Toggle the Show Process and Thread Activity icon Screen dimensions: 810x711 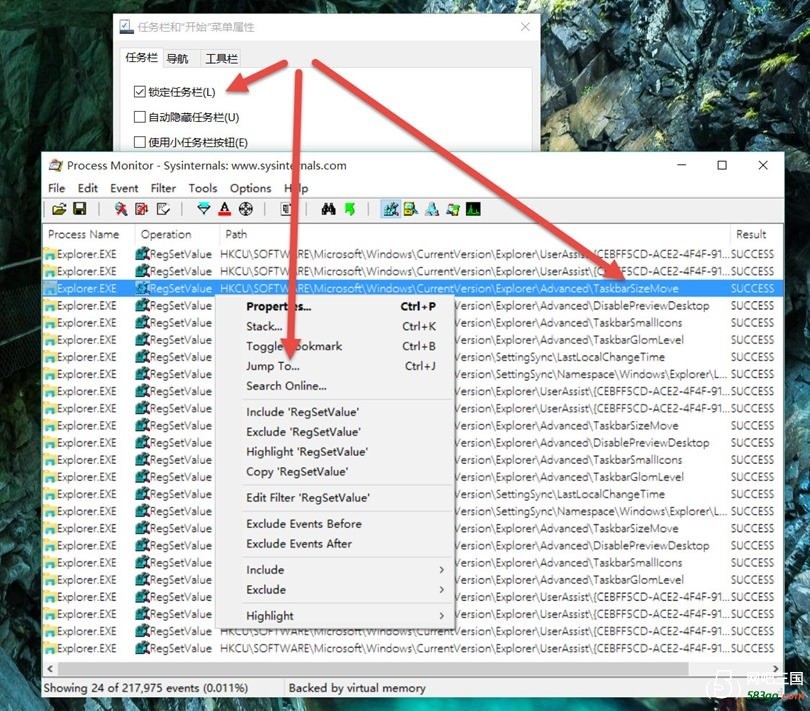(453, 209)
